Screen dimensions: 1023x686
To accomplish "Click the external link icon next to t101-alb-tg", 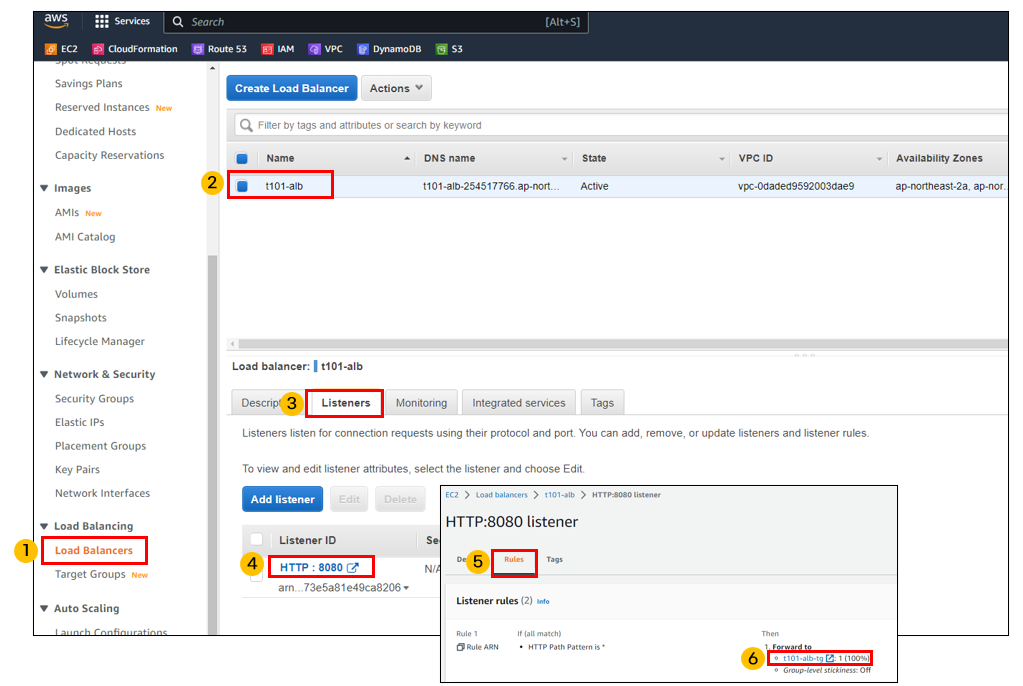I will point(830,658).
